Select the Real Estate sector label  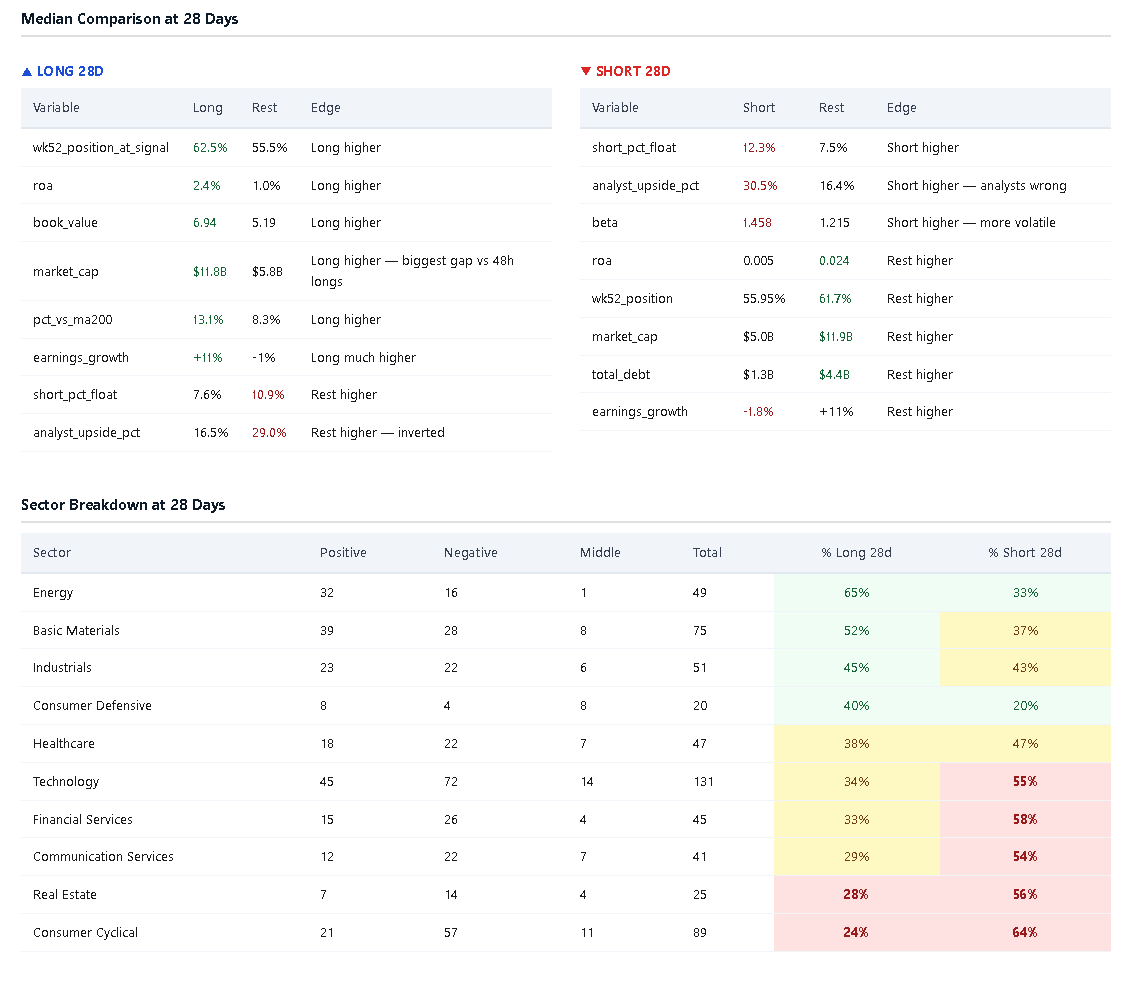point(64,895)
